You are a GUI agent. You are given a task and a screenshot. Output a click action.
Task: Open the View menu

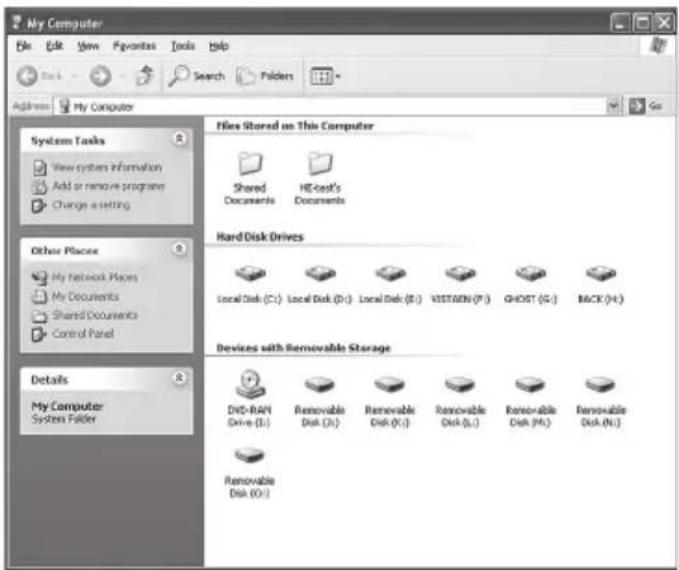[x=88, y=46]
